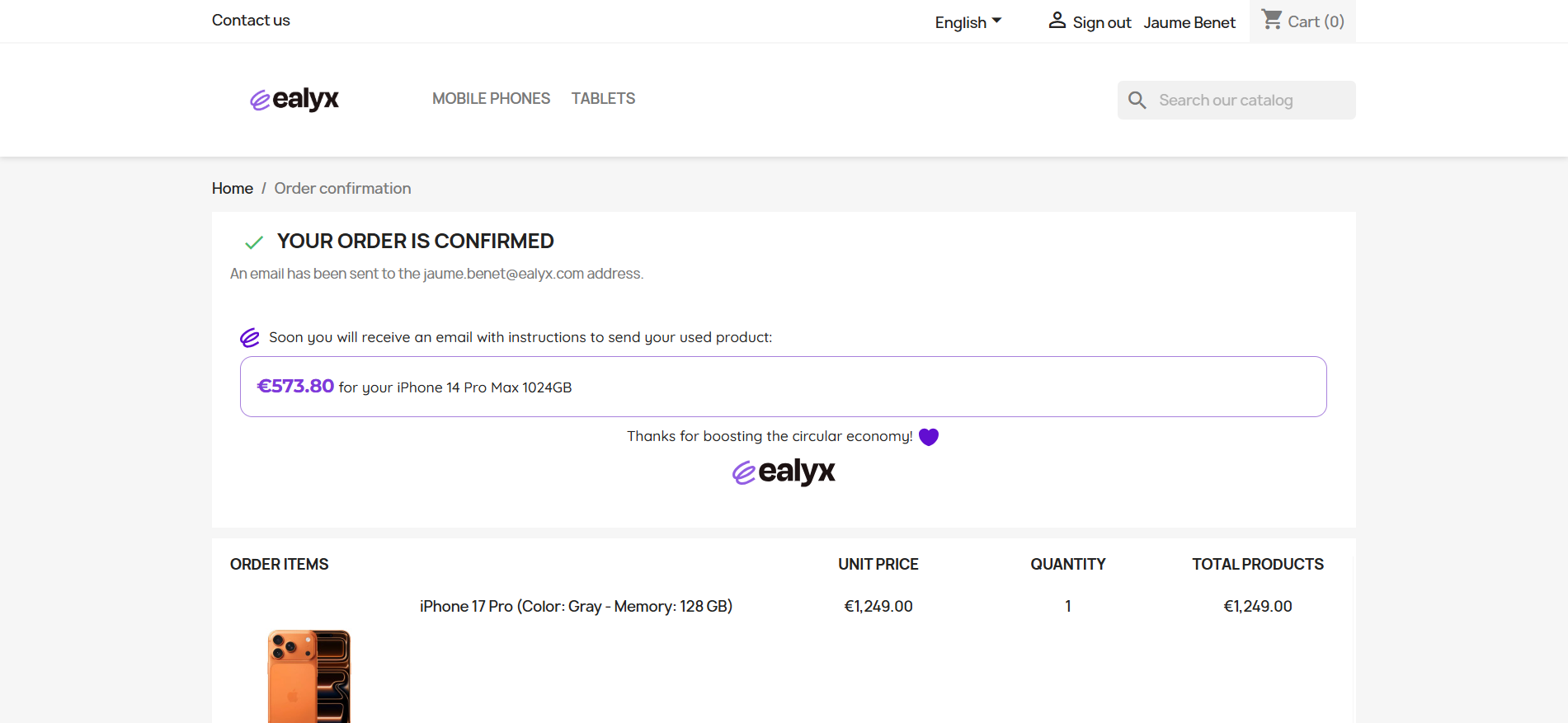Screen dimensions: 1568x723
Task: Click the shopping cart icon
Action: tap(1272, 20)
